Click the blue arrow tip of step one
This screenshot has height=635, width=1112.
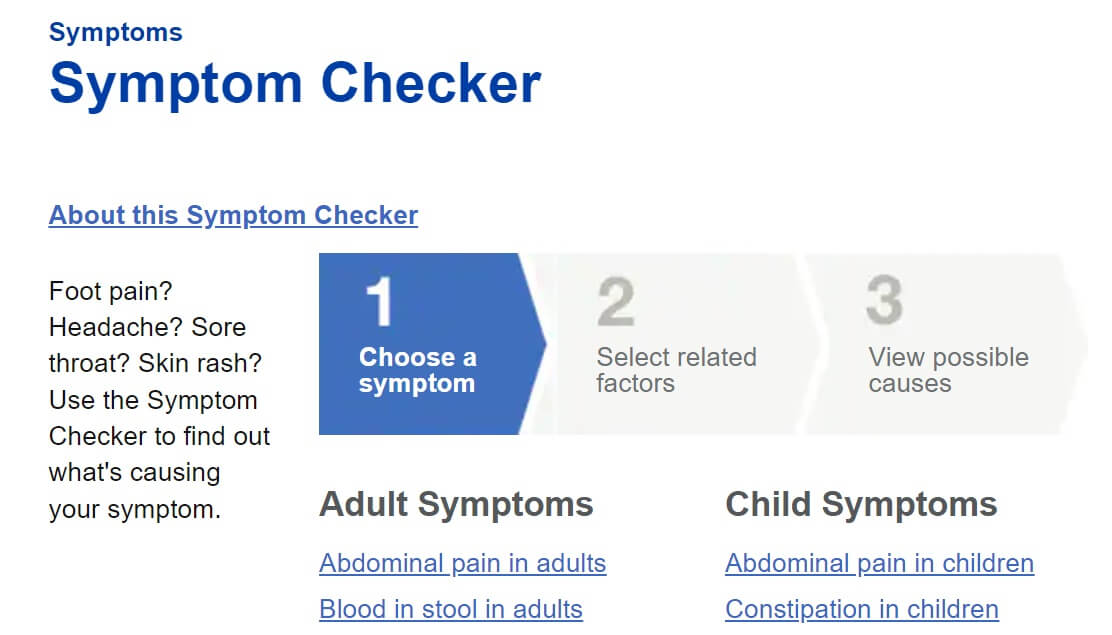click(x=535, y=344)
